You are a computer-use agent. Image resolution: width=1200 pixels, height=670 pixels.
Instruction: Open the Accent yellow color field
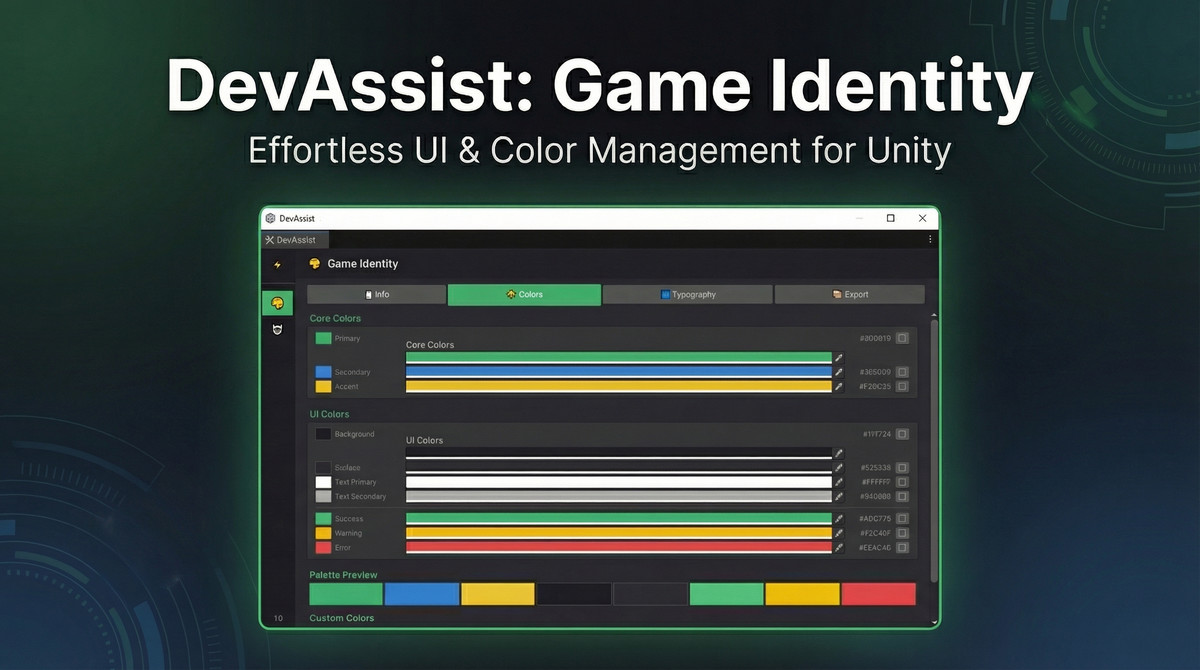(619, 386)
